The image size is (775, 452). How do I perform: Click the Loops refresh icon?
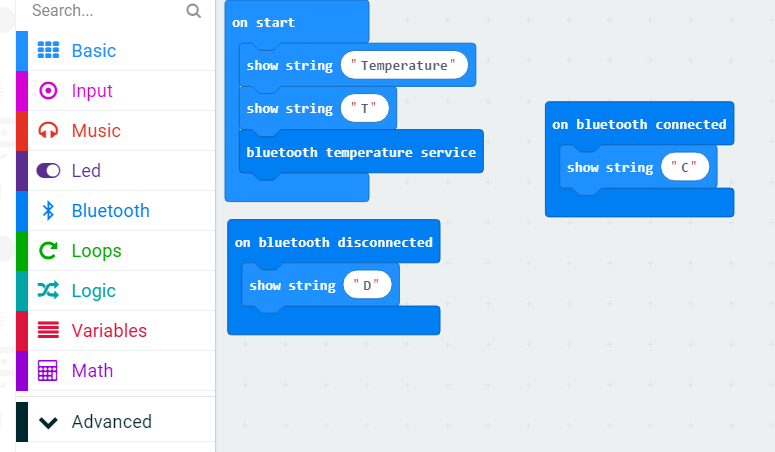(x=48, y=251)
